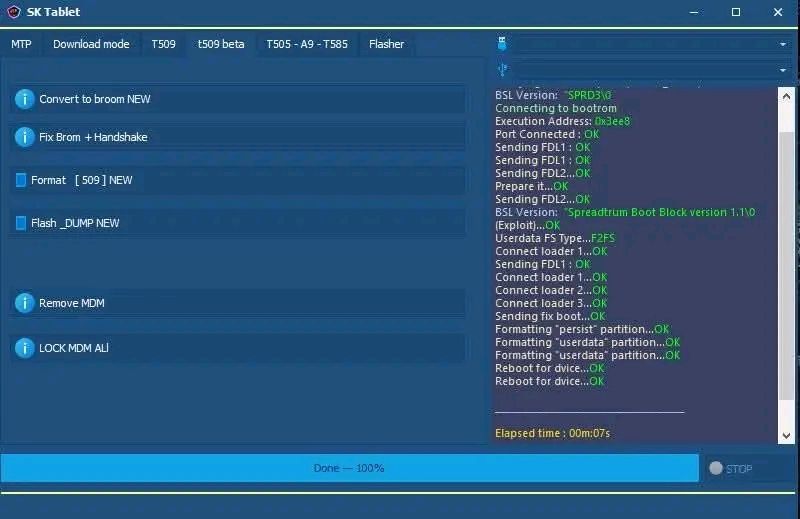800x519 pixels.
Task: Click info icon next to Remove MDM
Action: (x=24, y=303)
